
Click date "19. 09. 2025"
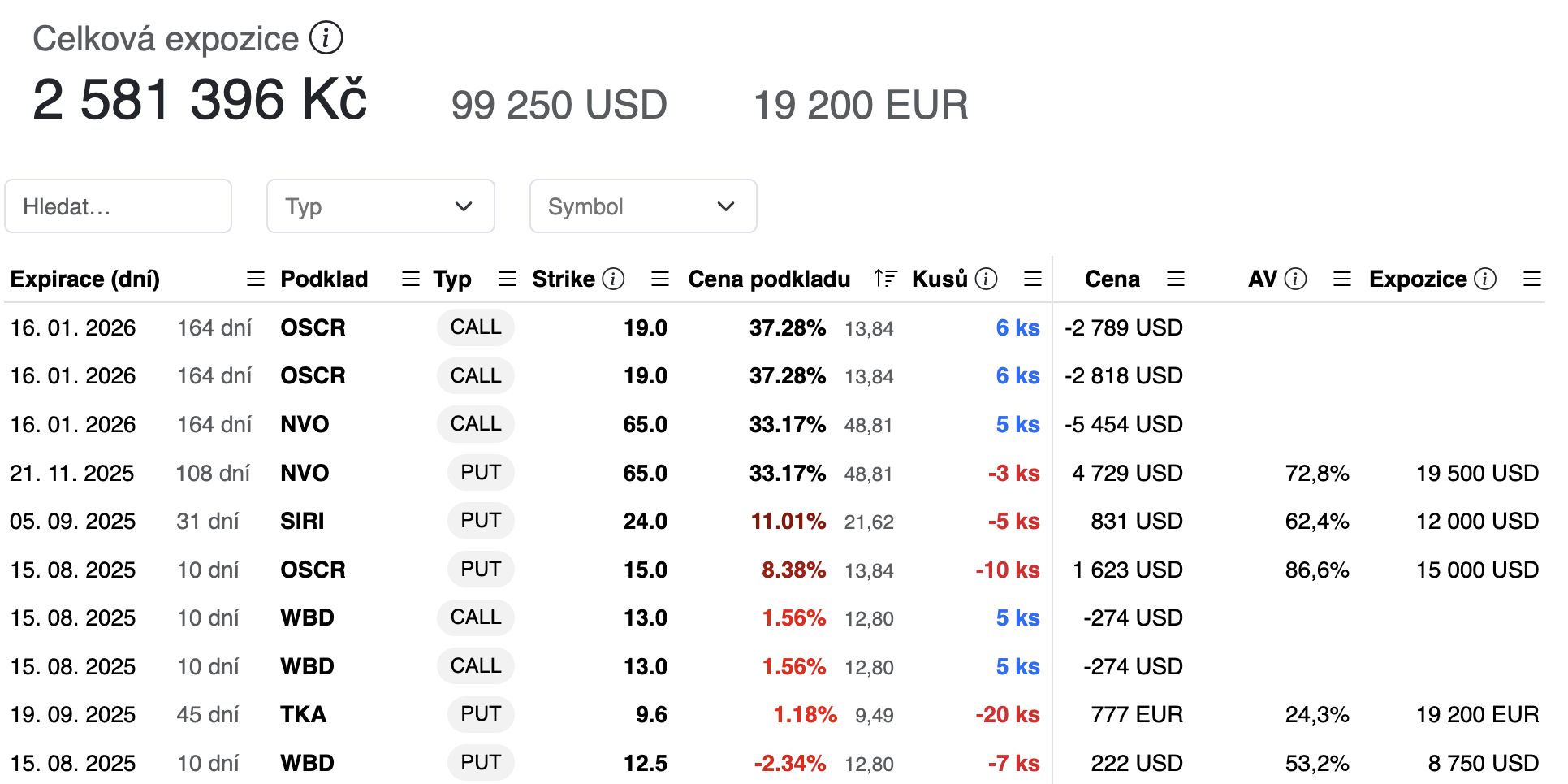(73, 714)
